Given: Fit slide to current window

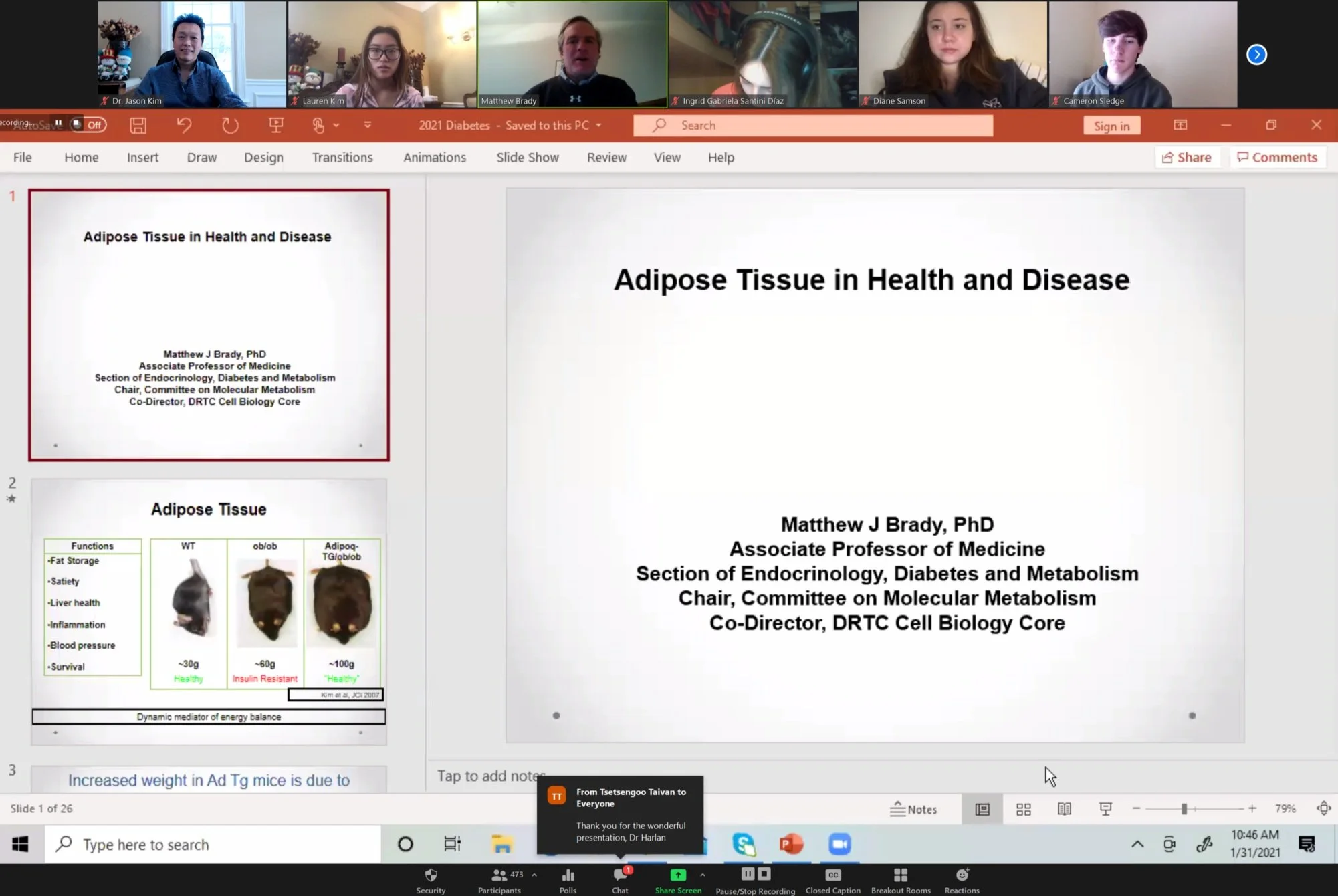Looking at the screenshot, I should (x=1323, y=808).
